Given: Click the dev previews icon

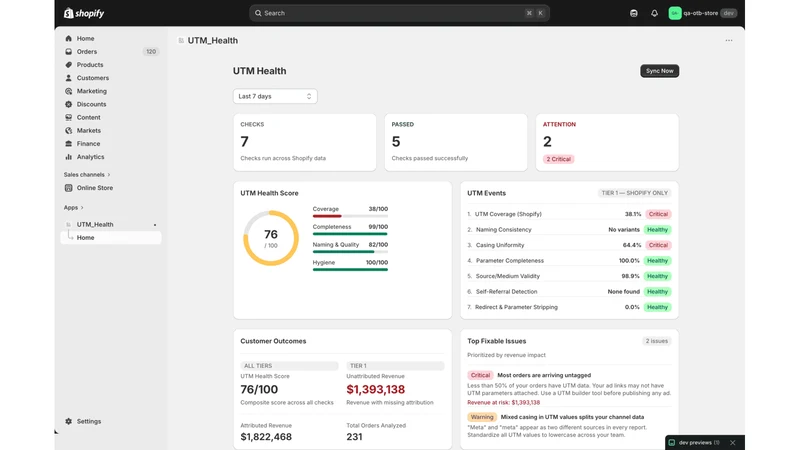Looking at the screenshot, I should (x=672, y=442).
